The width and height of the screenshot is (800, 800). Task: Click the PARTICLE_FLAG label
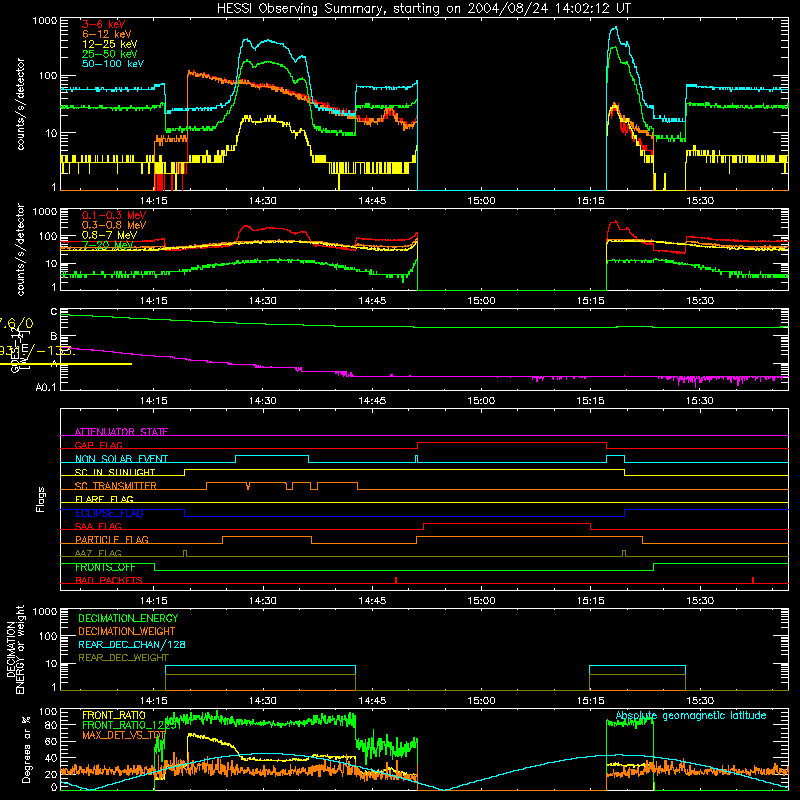(112, 539)
